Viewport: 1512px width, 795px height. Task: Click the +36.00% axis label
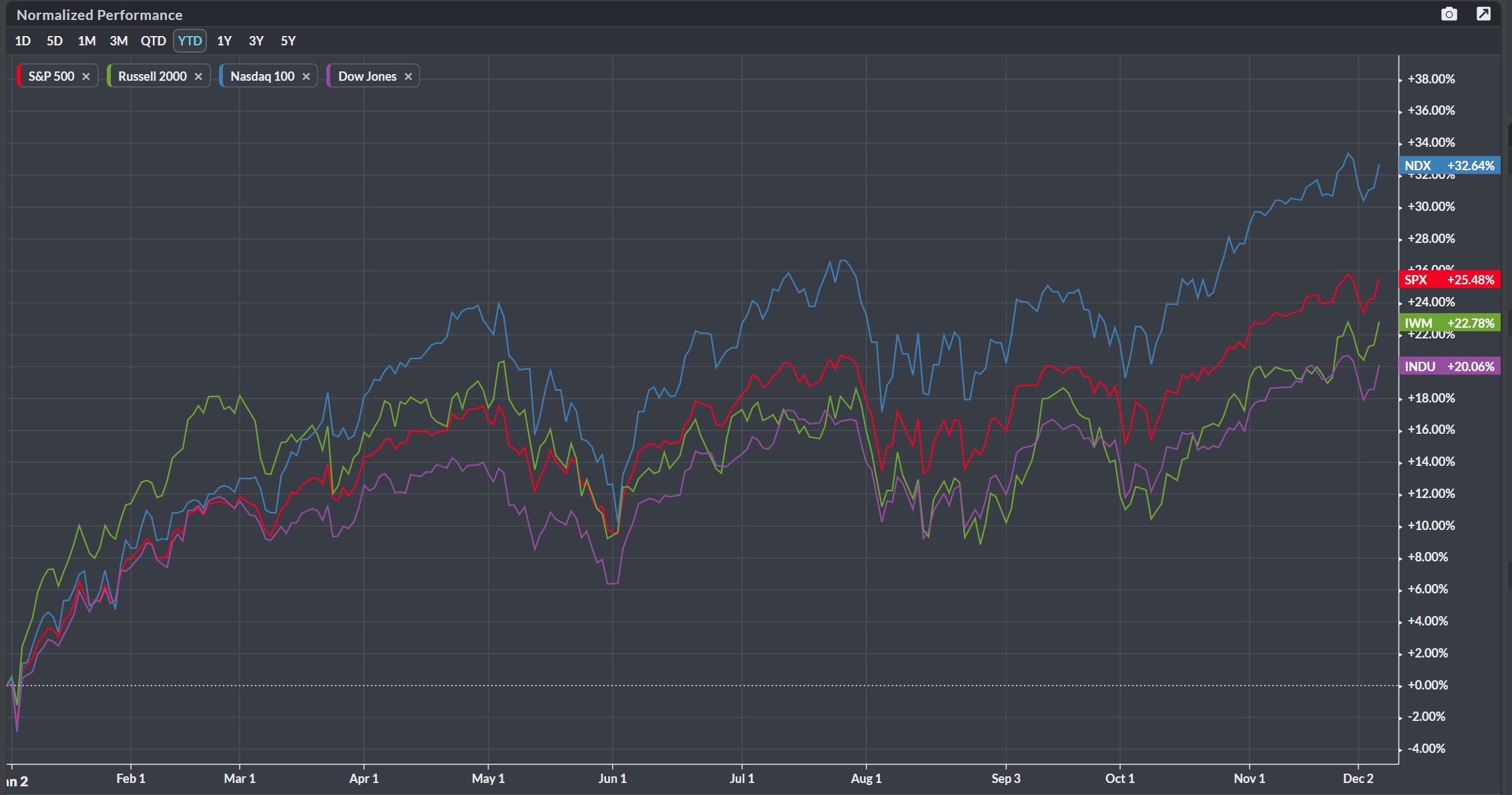(1431, 110)
